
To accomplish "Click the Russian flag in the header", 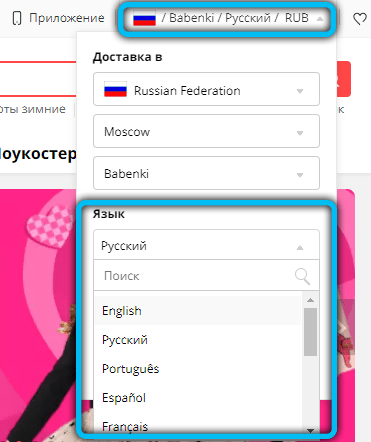I will pyautogui.click(x=144, y=18).
